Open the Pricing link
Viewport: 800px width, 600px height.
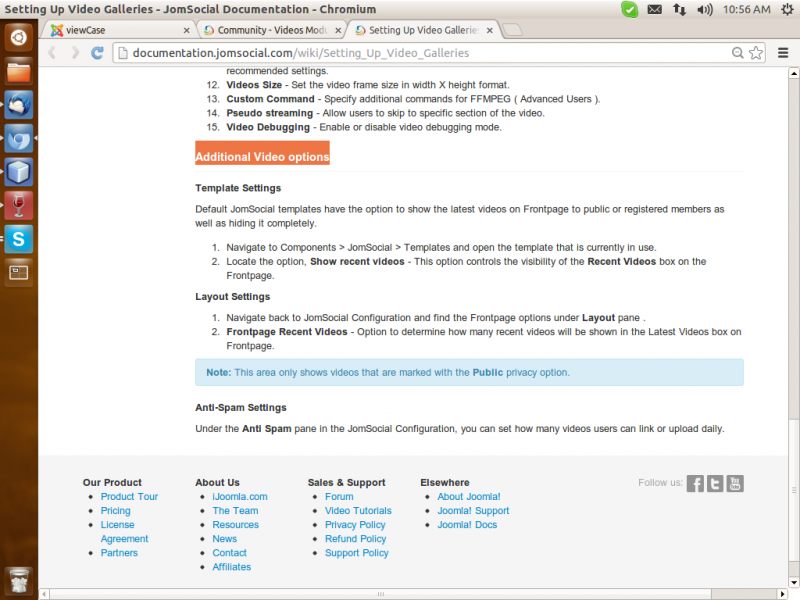coord(115,511)
